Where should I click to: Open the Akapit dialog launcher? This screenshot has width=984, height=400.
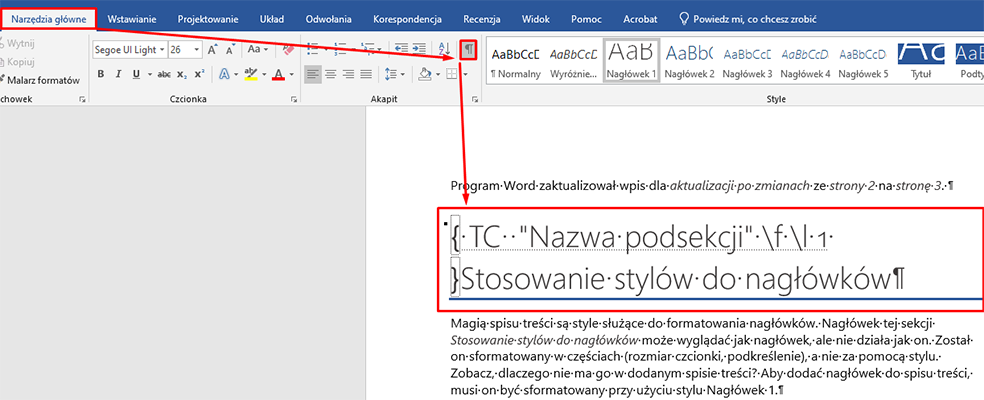click(475, 99)
